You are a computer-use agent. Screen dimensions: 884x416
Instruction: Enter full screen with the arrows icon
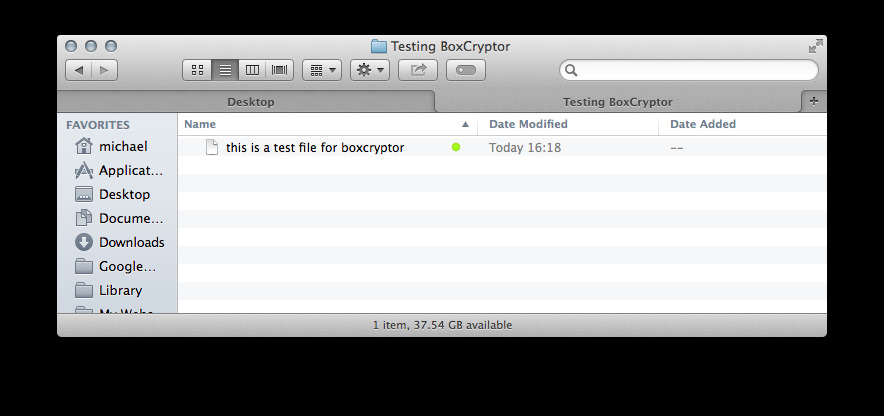tap(815, 46)
